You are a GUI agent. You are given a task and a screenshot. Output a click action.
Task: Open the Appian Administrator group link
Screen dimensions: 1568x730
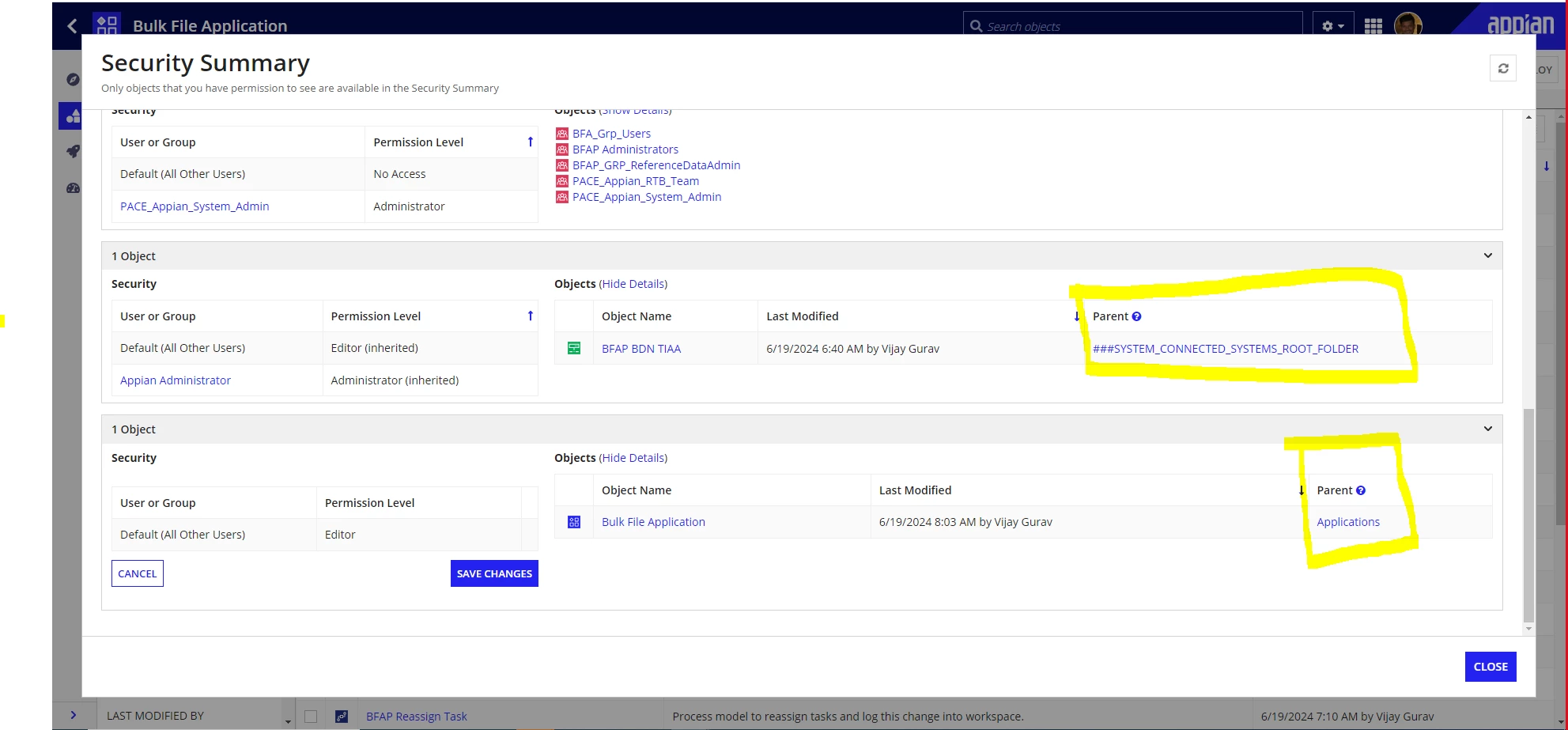176,380
